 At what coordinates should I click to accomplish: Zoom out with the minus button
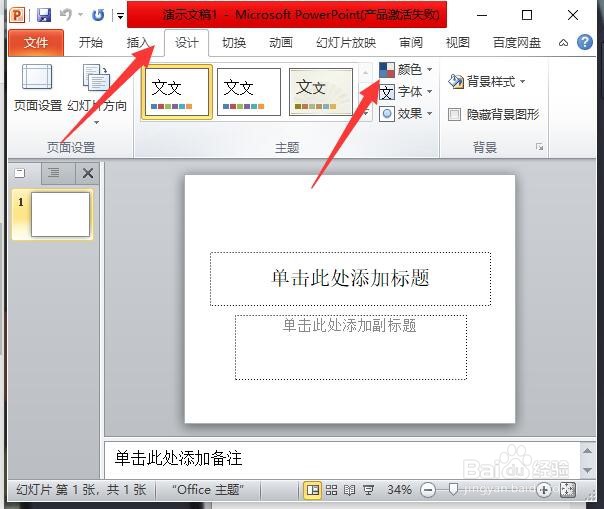pos(428,490)
